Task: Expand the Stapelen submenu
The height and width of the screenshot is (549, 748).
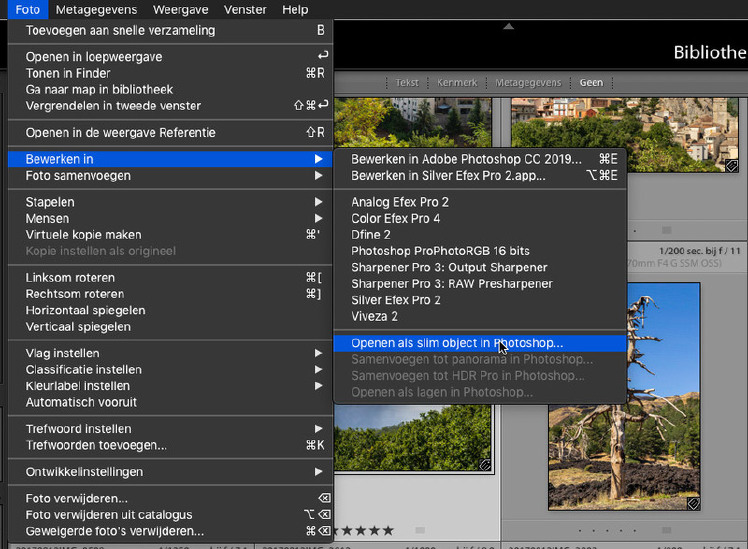Action: [x=170, y=202]
